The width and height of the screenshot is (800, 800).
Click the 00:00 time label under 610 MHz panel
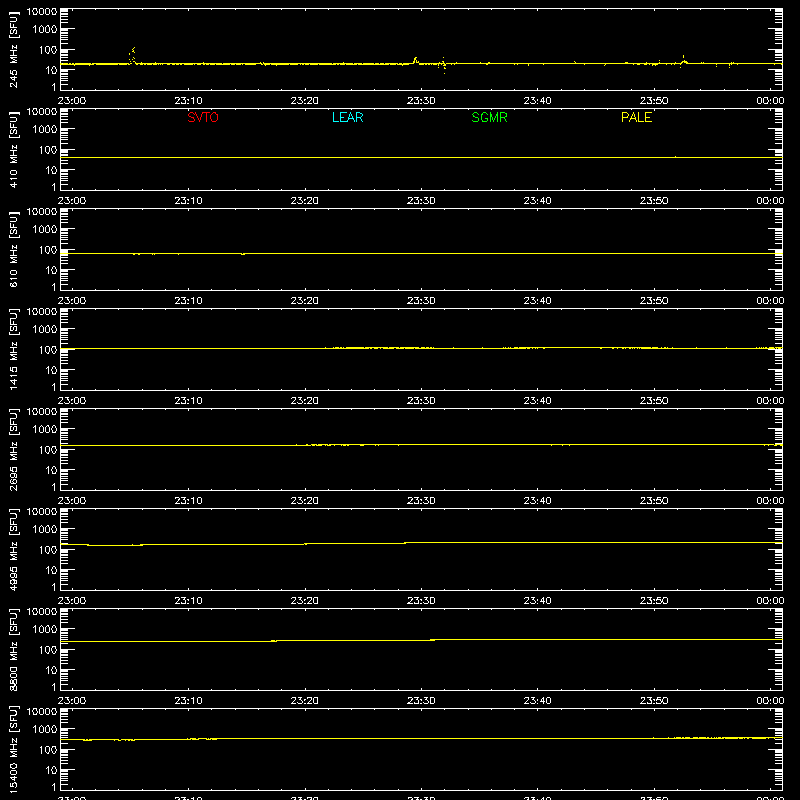[770, 301]
